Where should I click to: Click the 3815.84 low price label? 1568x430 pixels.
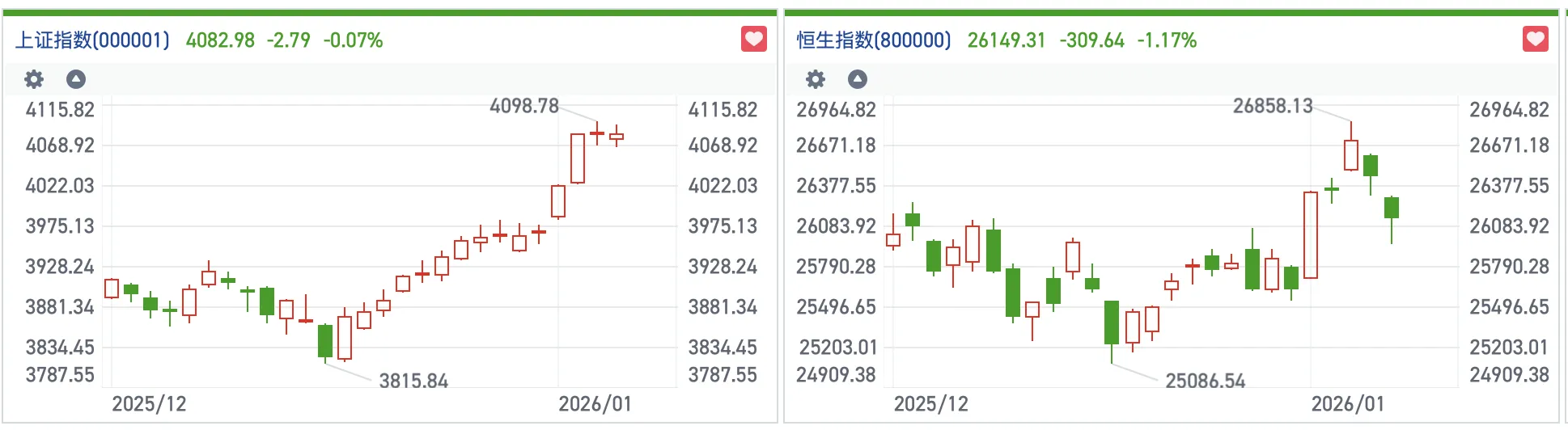pyautogui.click(x=413, y=381)
